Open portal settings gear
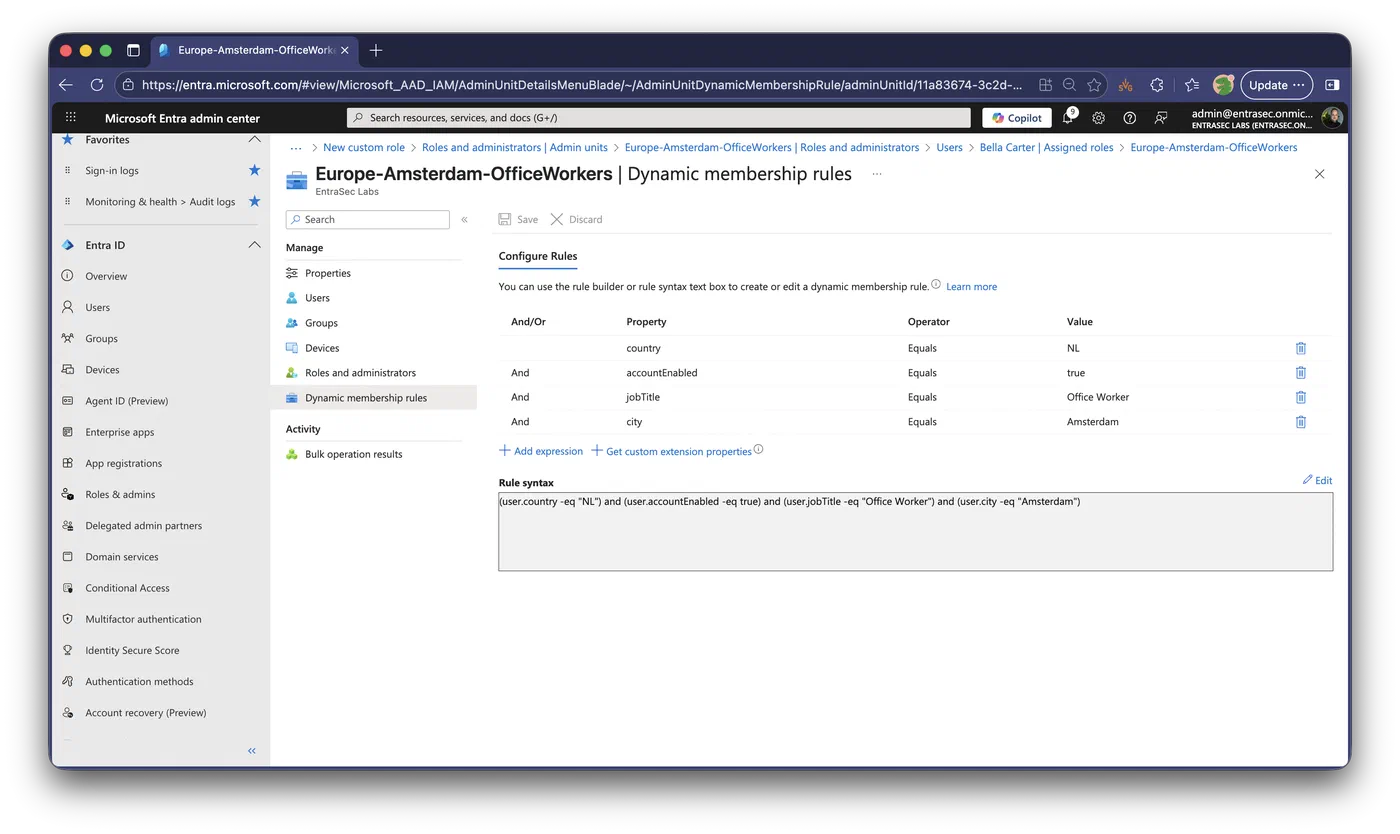Screen dimensions: 1400x834 1098,118
